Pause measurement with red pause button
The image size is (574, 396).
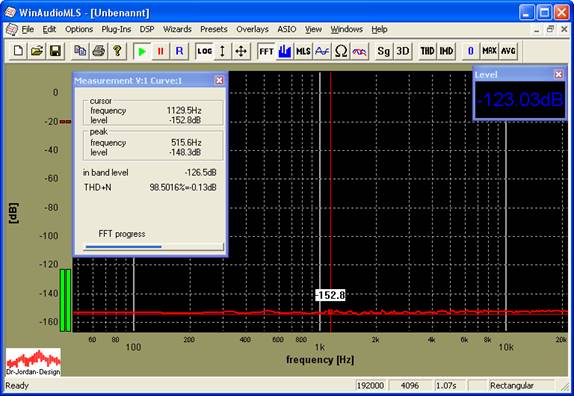click(160, 51)
